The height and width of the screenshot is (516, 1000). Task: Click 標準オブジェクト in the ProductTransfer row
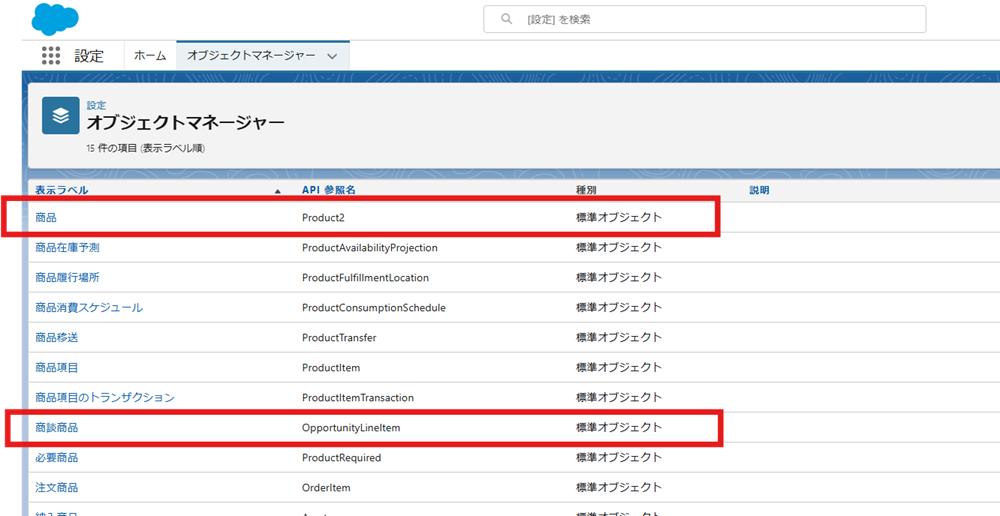pos(619,337)
